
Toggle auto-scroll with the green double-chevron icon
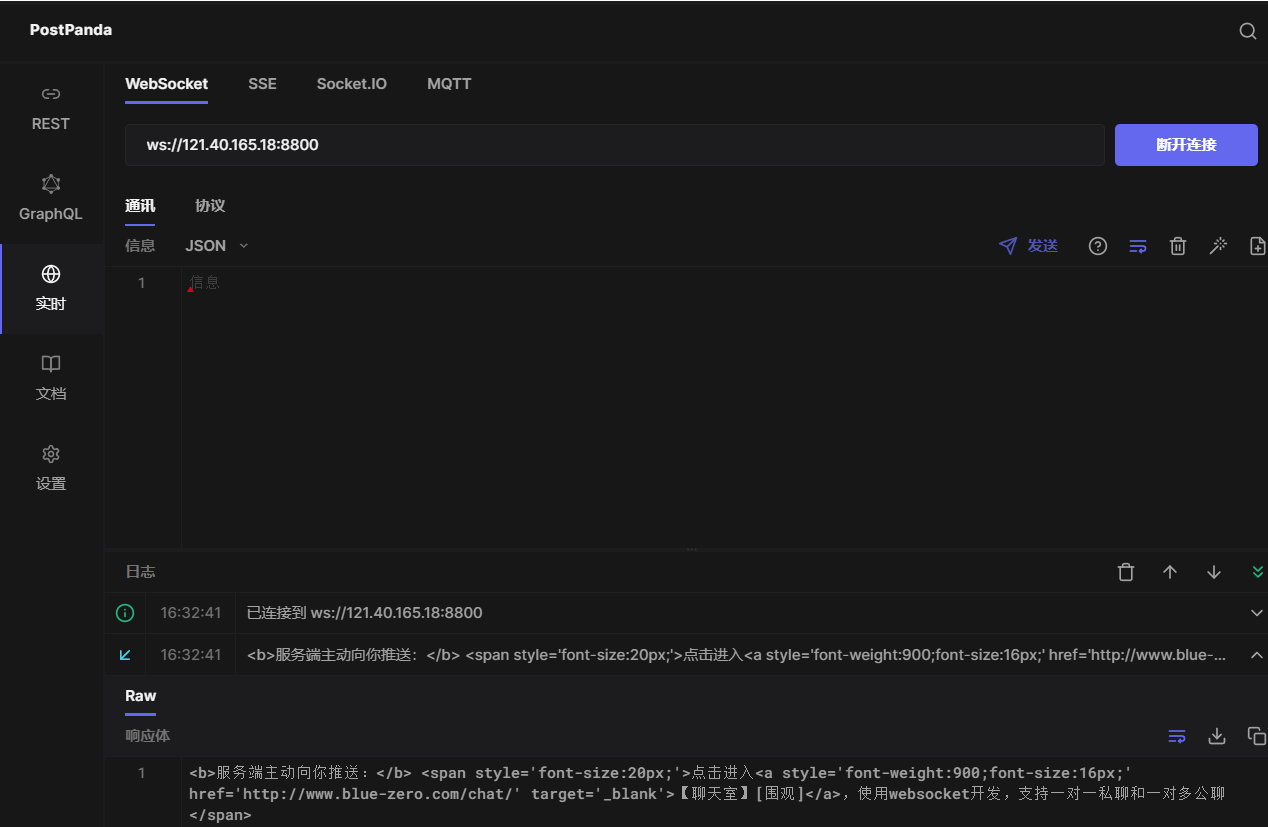pyautogui.click(x=1258, y=571)
